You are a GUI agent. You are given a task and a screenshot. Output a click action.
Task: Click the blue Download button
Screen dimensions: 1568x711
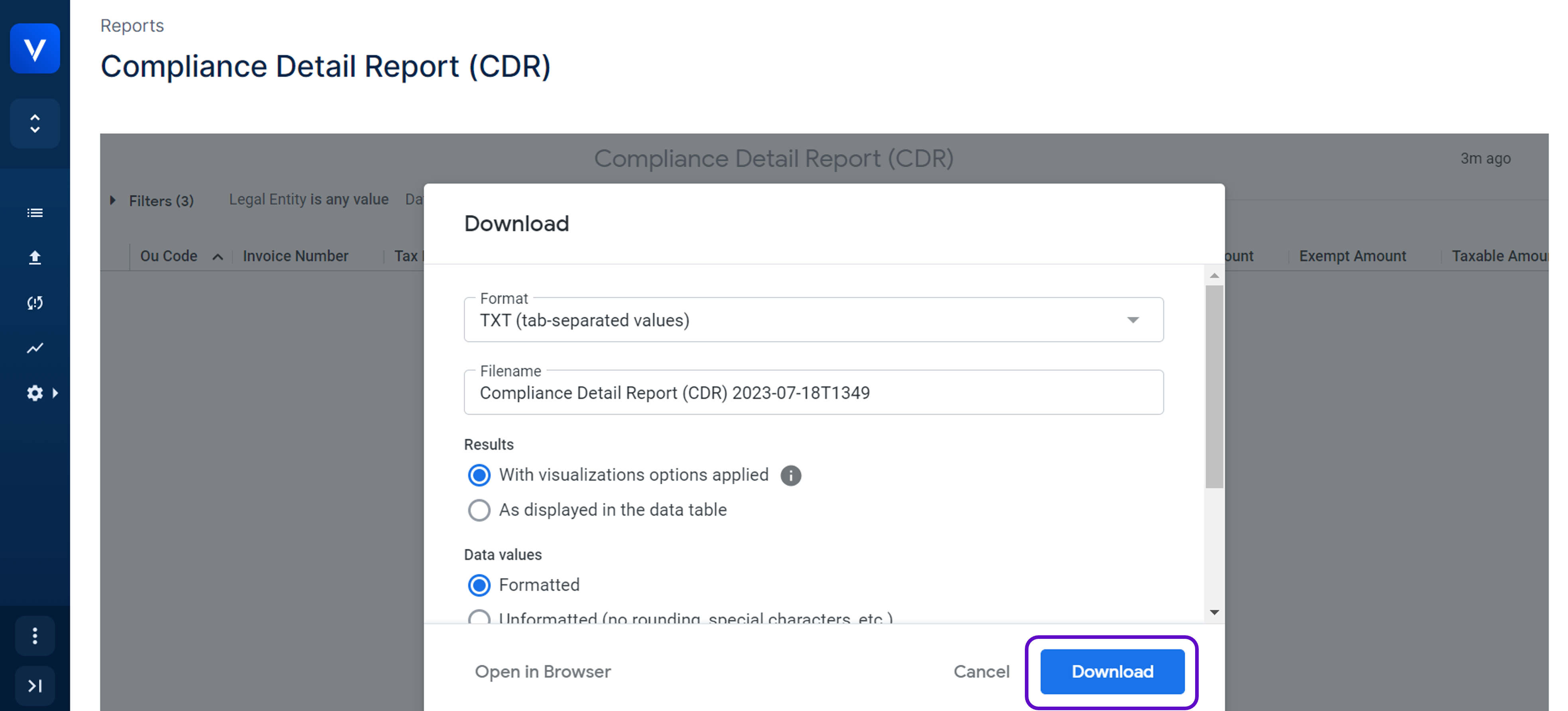[x=1111, y=671]
